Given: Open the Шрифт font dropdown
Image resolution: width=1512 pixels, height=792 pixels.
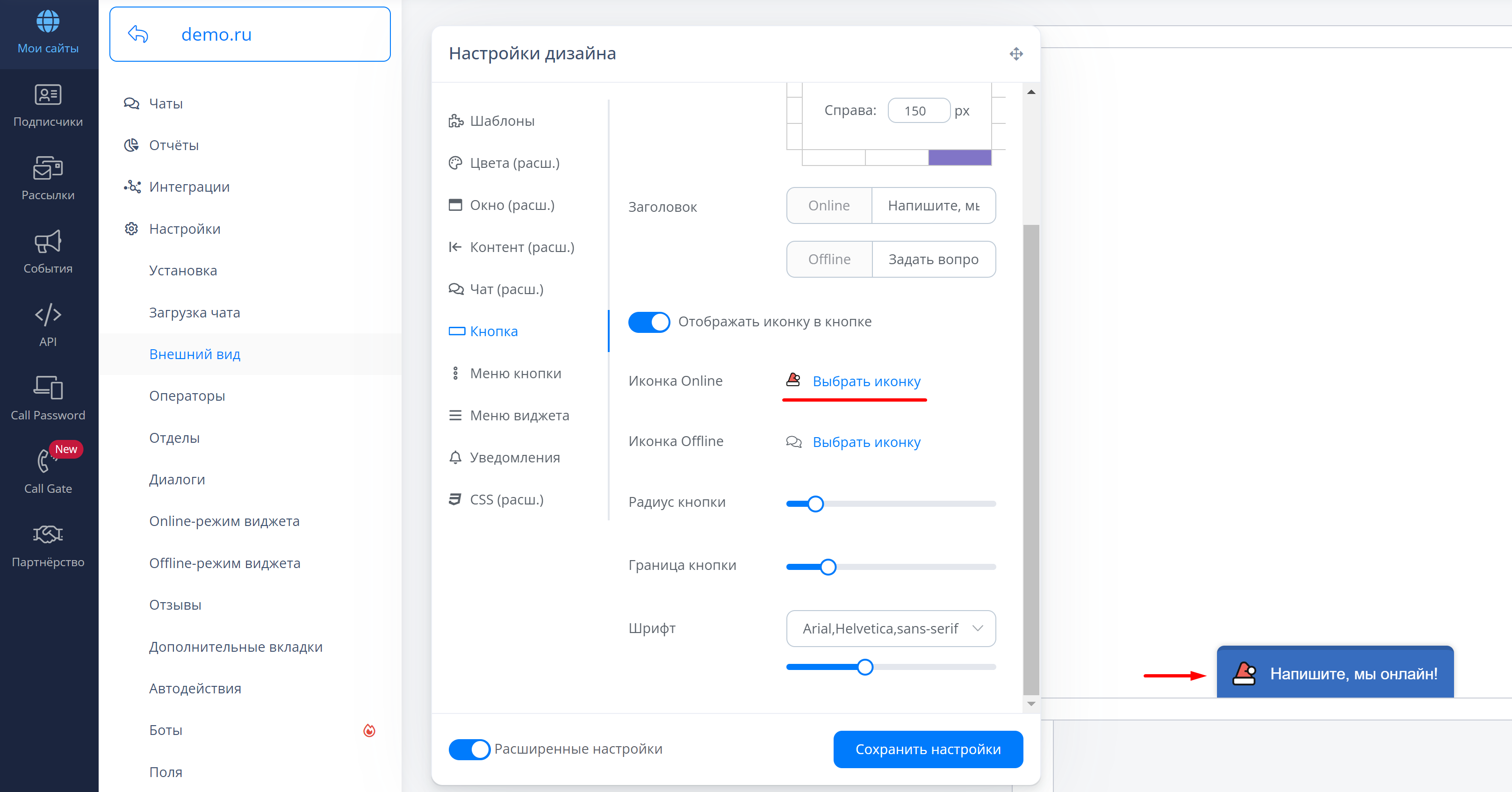Looking at the screenshot, I should click(890, 628).
